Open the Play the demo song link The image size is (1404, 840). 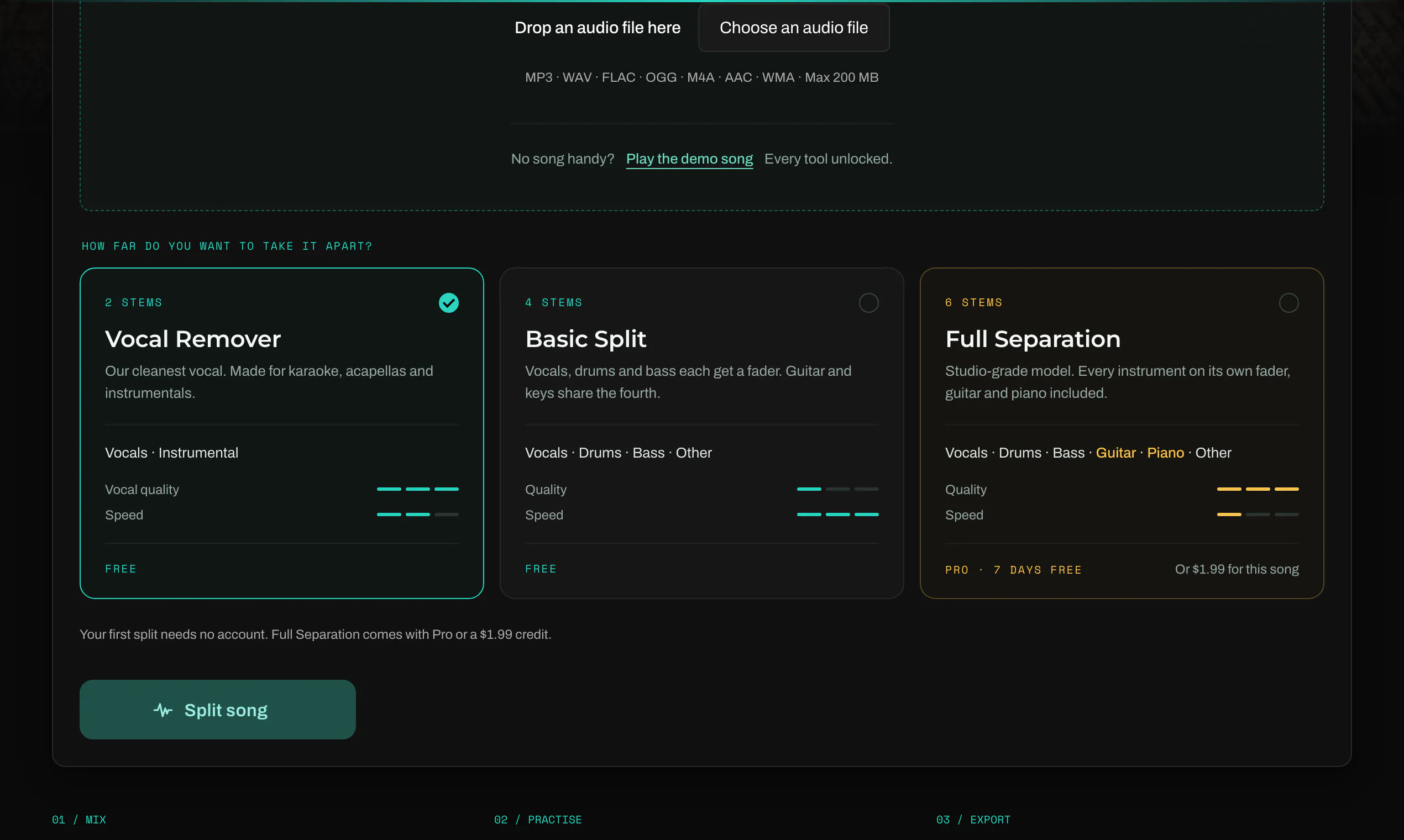click(689, 159)
